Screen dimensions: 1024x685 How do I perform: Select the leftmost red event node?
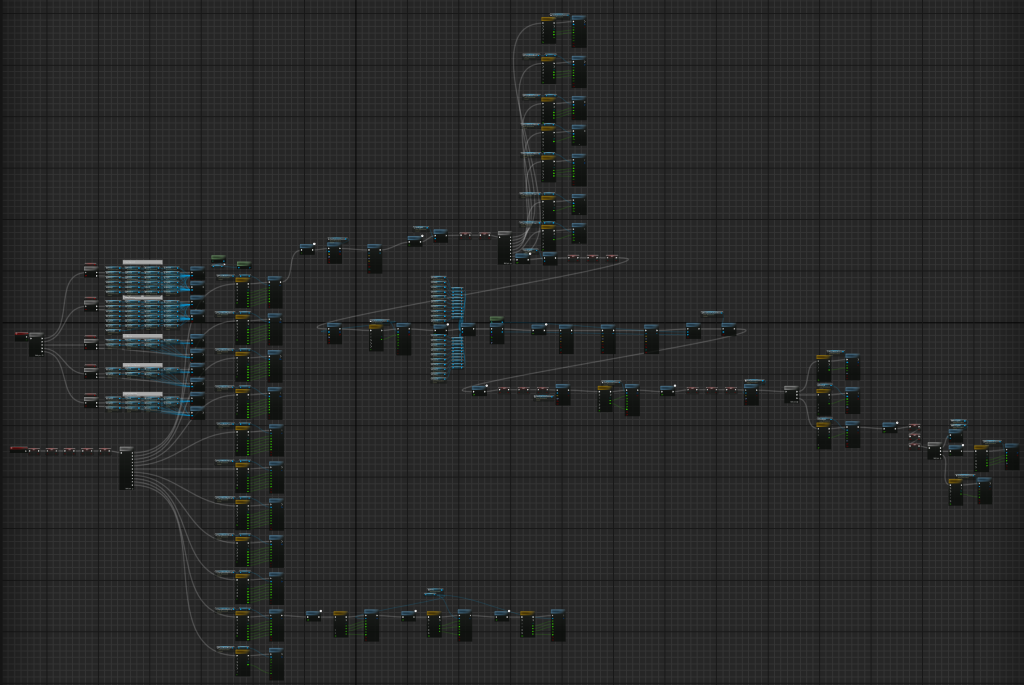point(21,336)
